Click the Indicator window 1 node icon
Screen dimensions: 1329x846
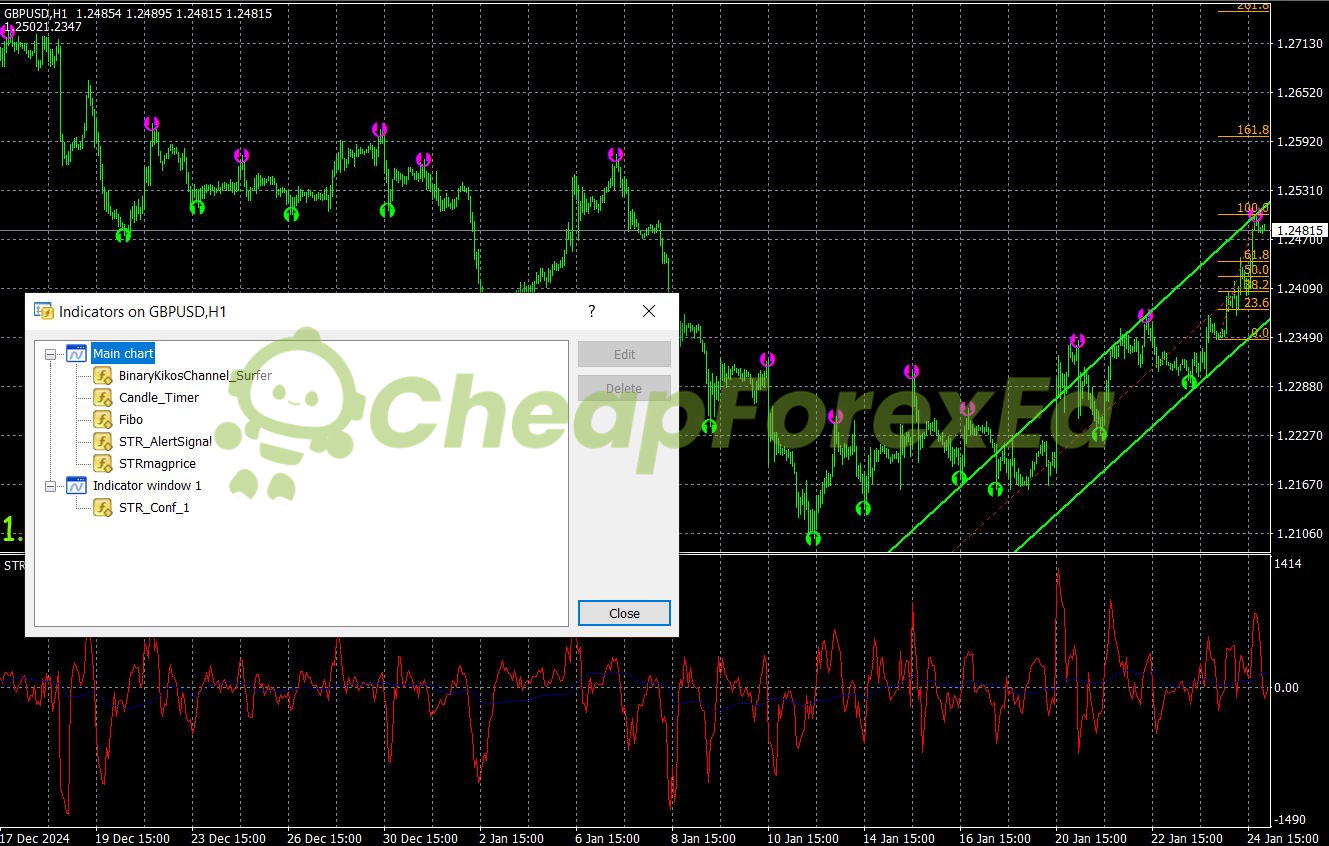[x=76, y=486]
